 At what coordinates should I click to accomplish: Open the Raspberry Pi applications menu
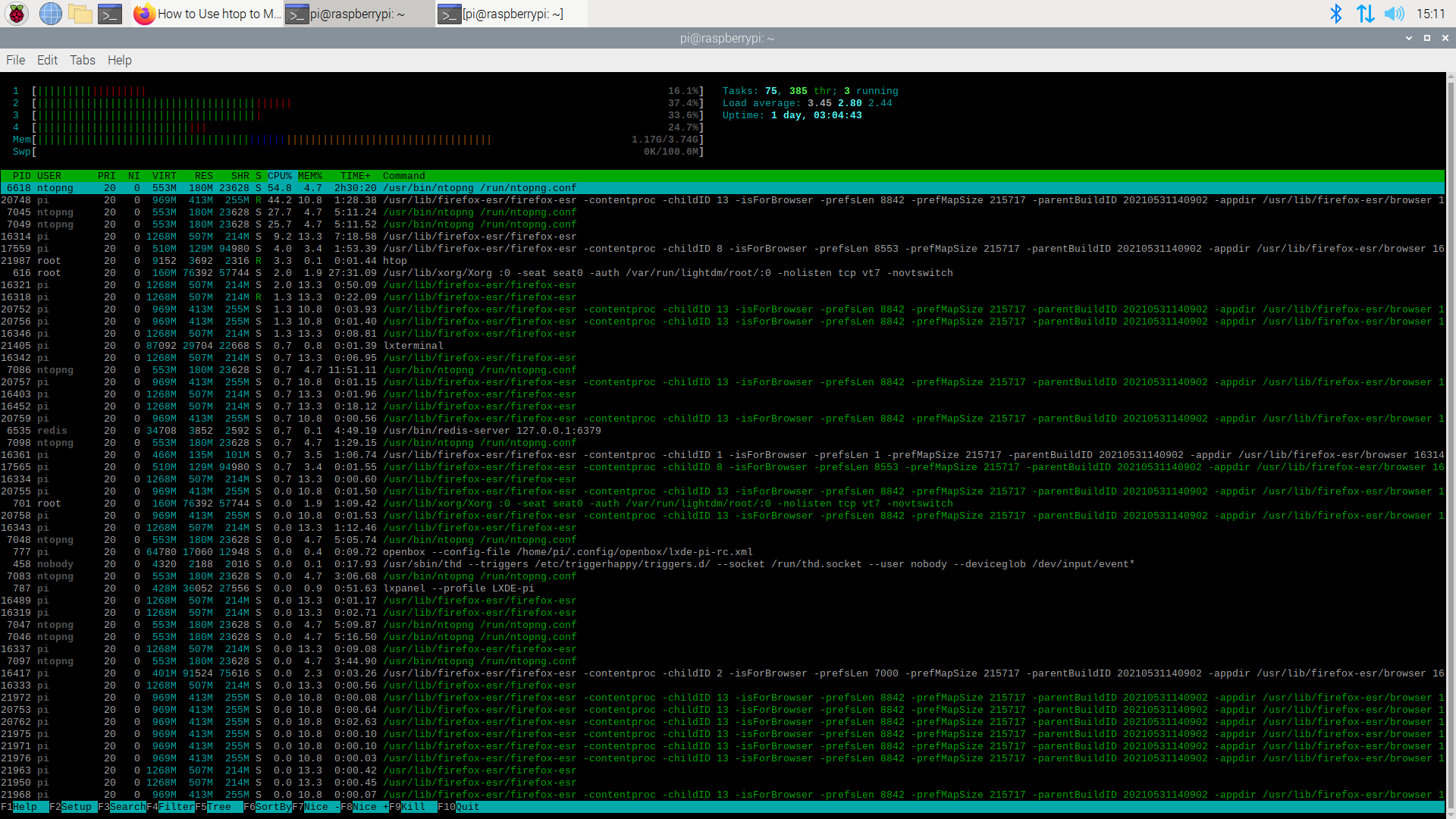16,14
